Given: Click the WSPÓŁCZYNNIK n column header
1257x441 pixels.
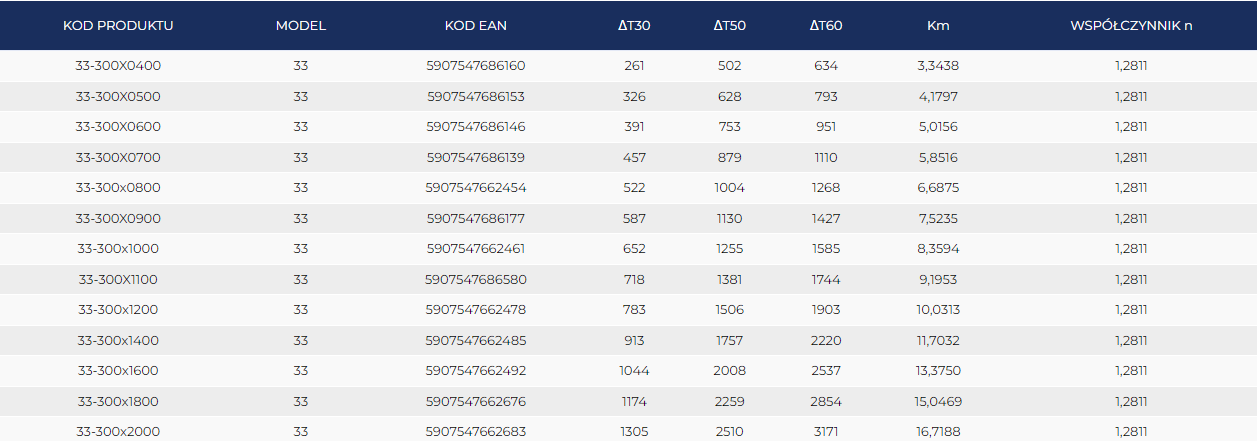Looking at the screenshot, I should [1131, 25].
